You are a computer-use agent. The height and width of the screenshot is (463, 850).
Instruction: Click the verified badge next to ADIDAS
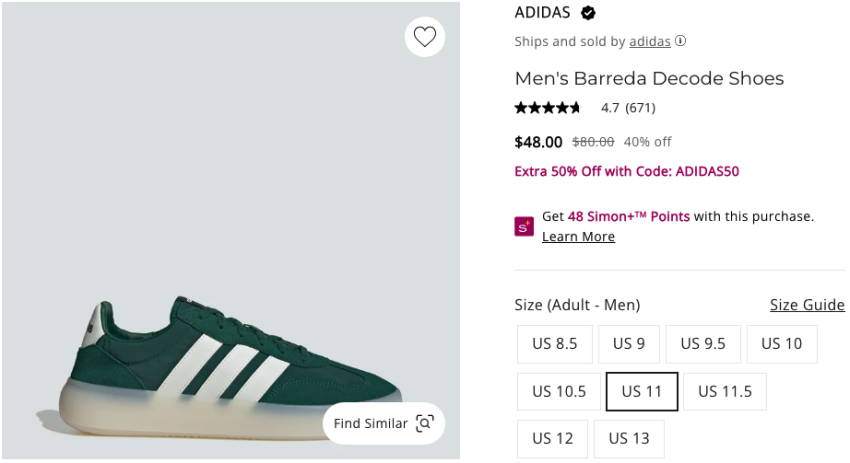[589, 13]
